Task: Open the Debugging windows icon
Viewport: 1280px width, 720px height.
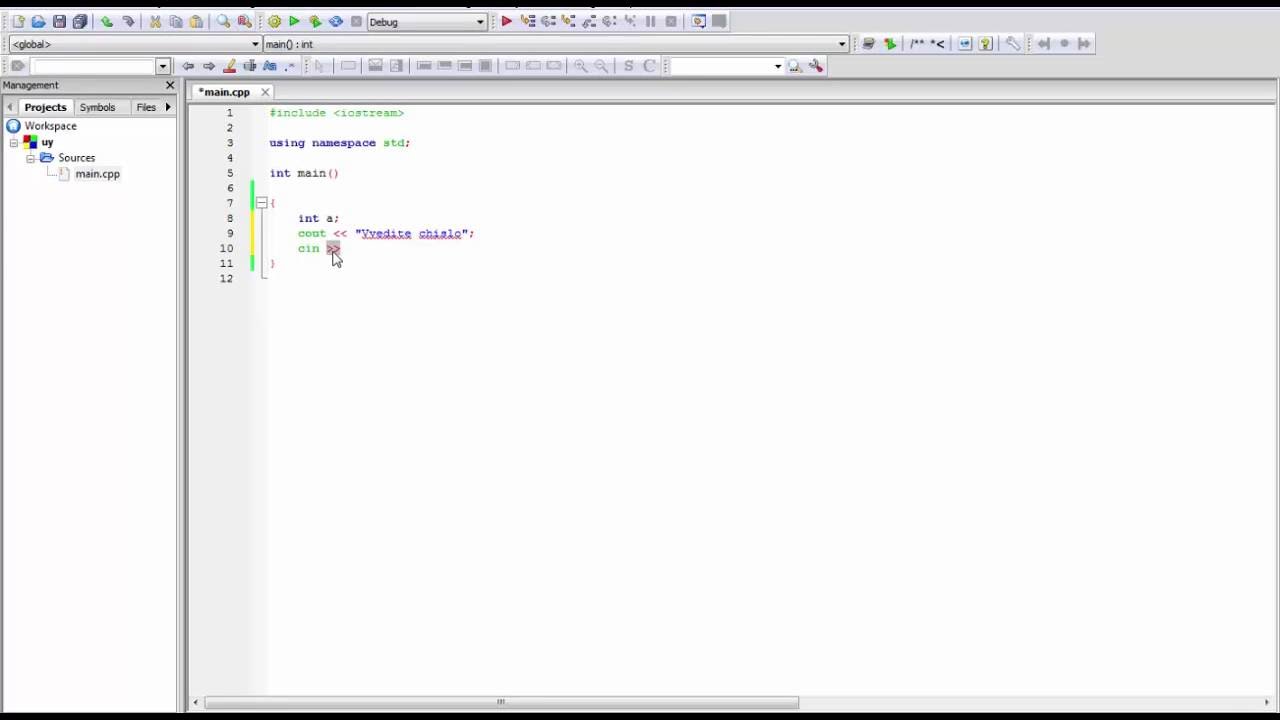Action: pyautogui.click(x=699, y=21)
